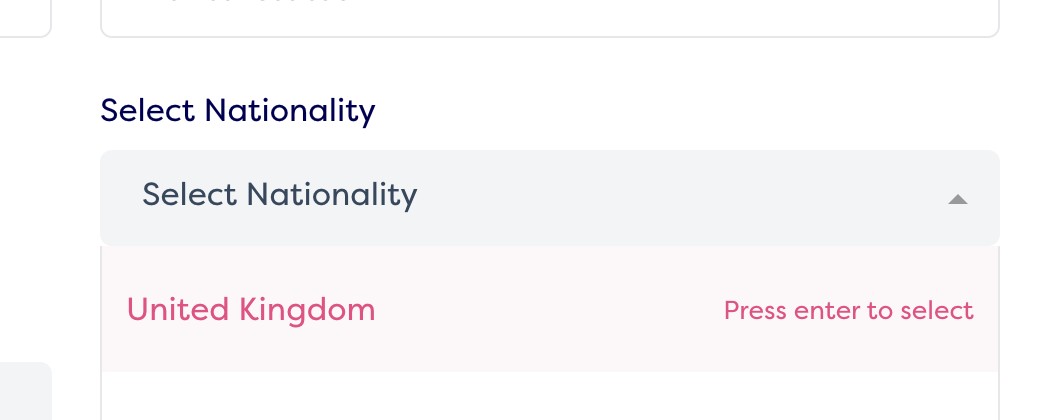Focus the text input above the nationality label
Viewport: 1064px width, 420px height.
[549, 15]
